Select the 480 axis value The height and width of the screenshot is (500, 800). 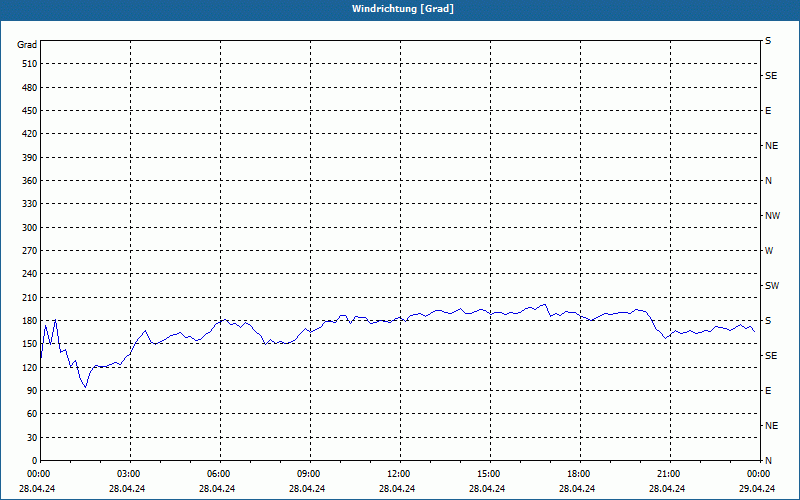(30, 88)
